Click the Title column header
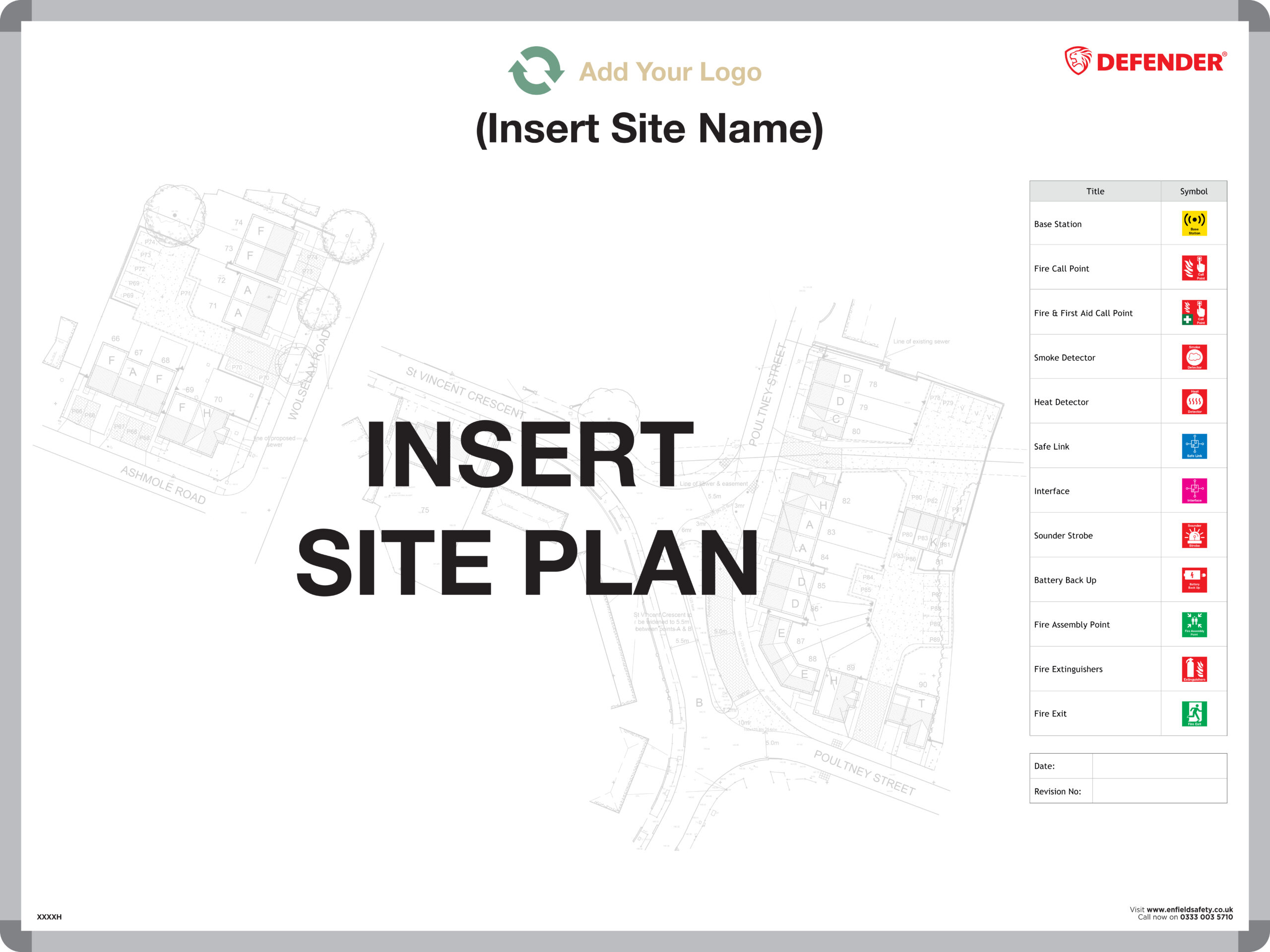 [1095, 192]
